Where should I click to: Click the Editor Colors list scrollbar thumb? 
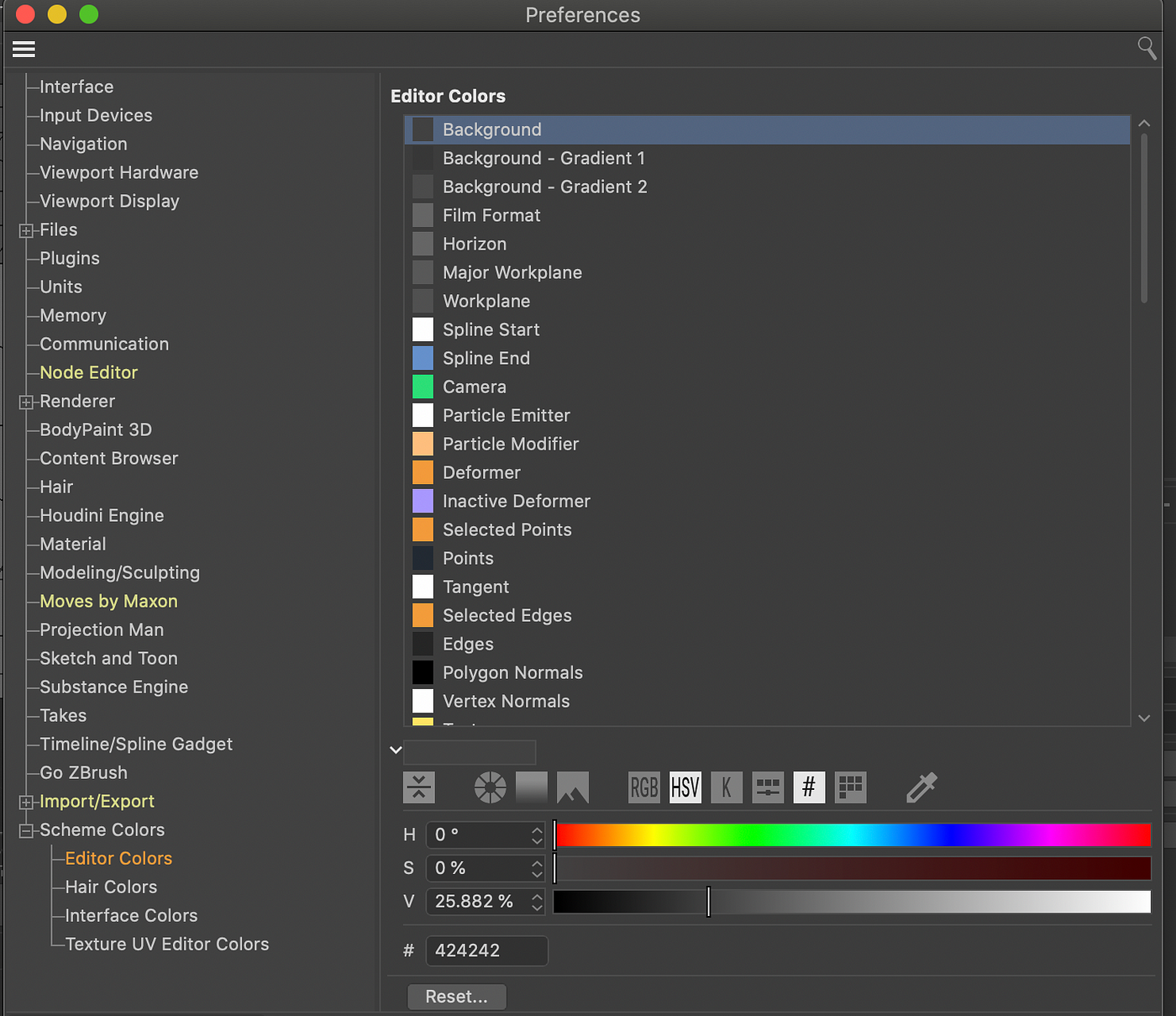coord(1144,218)
